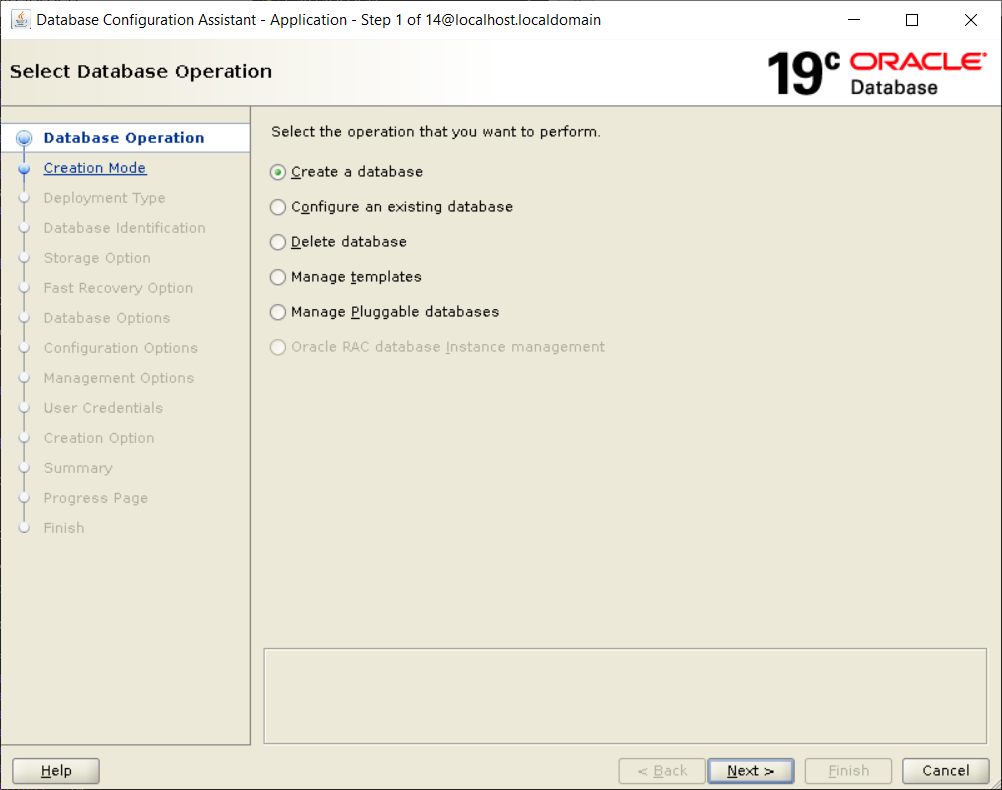The image size is (1002, 790).
Task: Pick the 'Manage templates' radio button
Action: tap(278, 277)
